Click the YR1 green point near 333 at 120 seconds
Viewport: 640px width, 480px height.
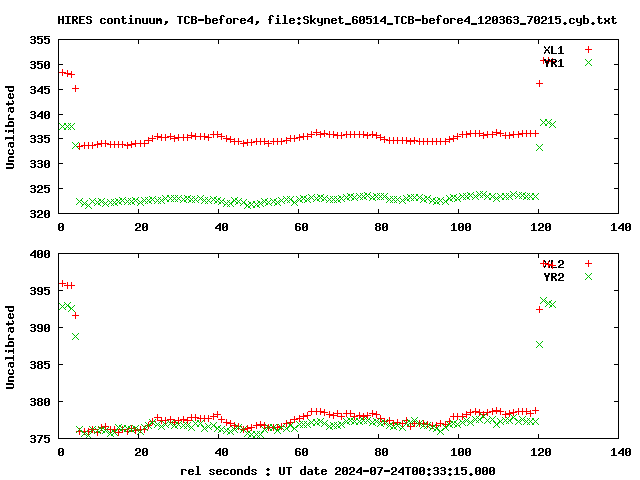(x=539, y=147)
